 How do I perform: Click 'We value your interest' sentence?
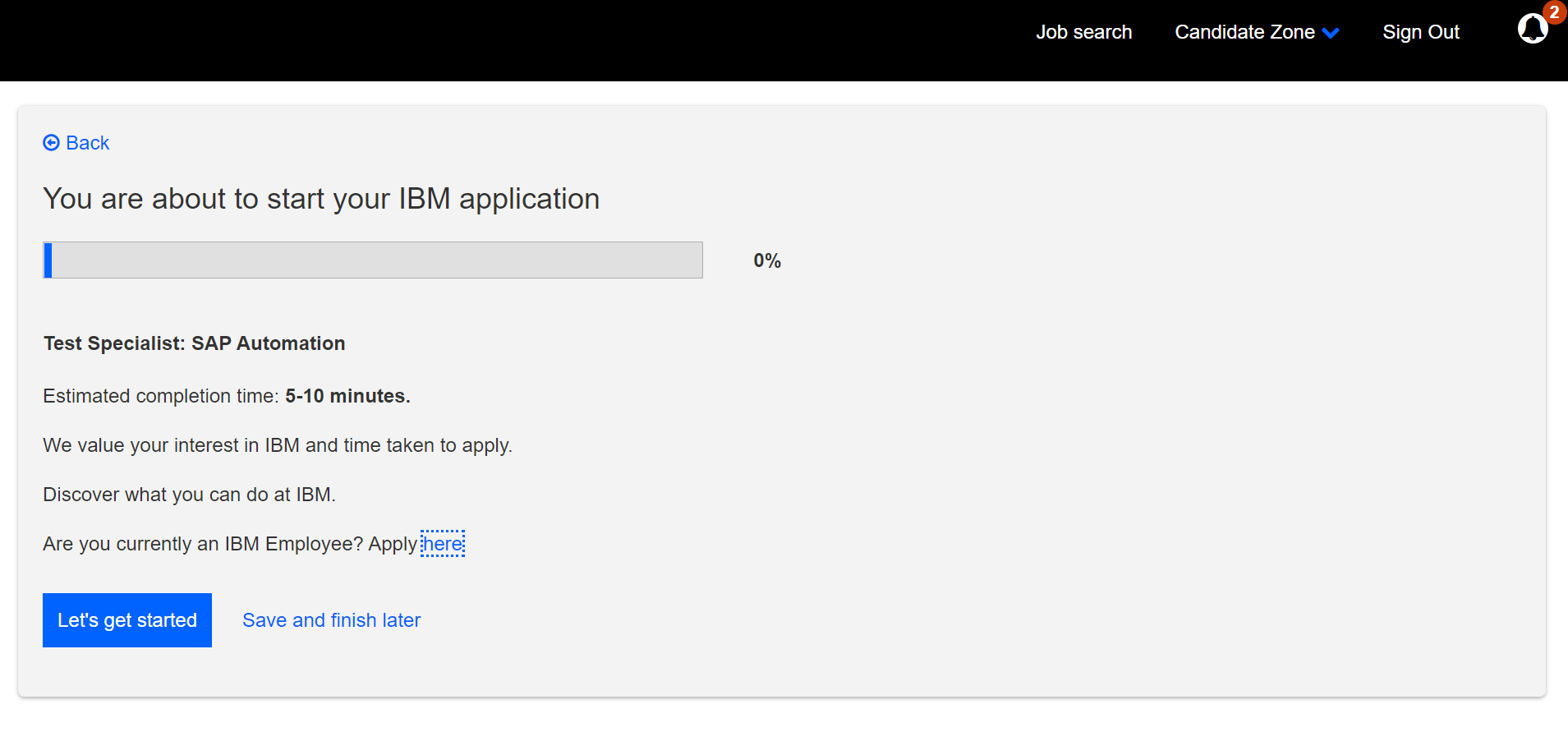coord(278,445)
